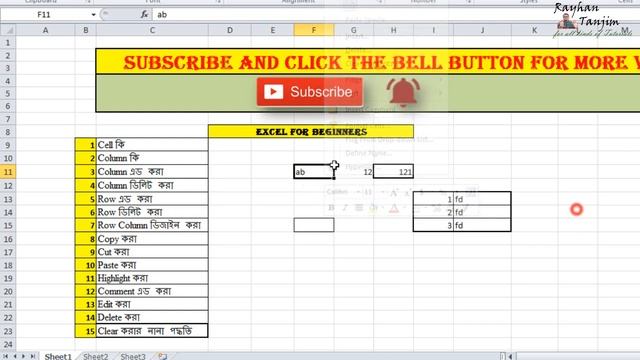Click the fd cell in row 13
Viewport: 640px width, 360px height.
[x=482, y=199]
